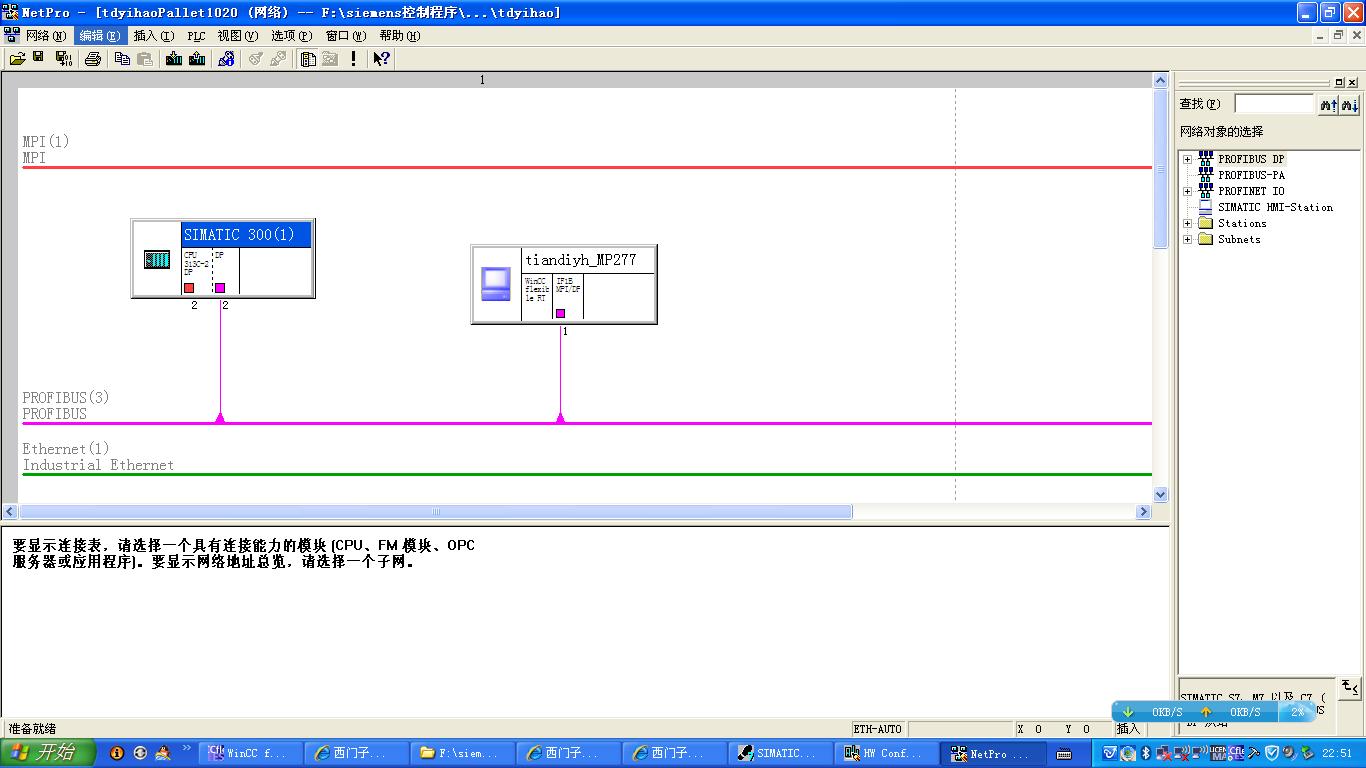Screen dimensions: 1366x768
Task: Select the MPI(1) subnet label
Action: click(46, 142)
